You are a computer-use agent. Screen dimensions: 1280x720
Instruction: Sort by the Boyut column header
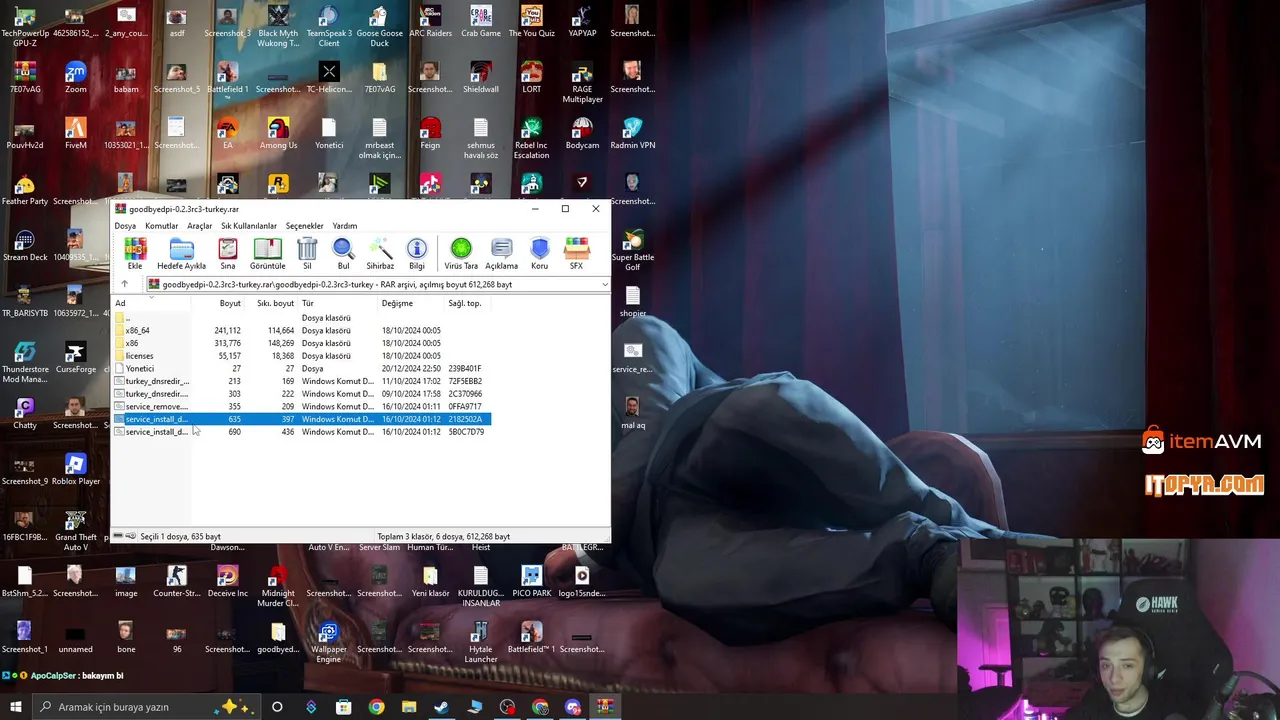pos(218,303)
